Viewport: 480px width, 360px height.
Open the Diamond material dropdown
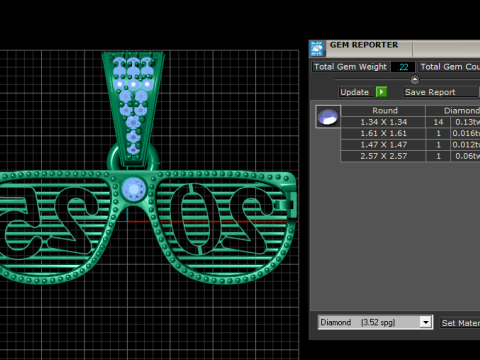tap(375, 322)
